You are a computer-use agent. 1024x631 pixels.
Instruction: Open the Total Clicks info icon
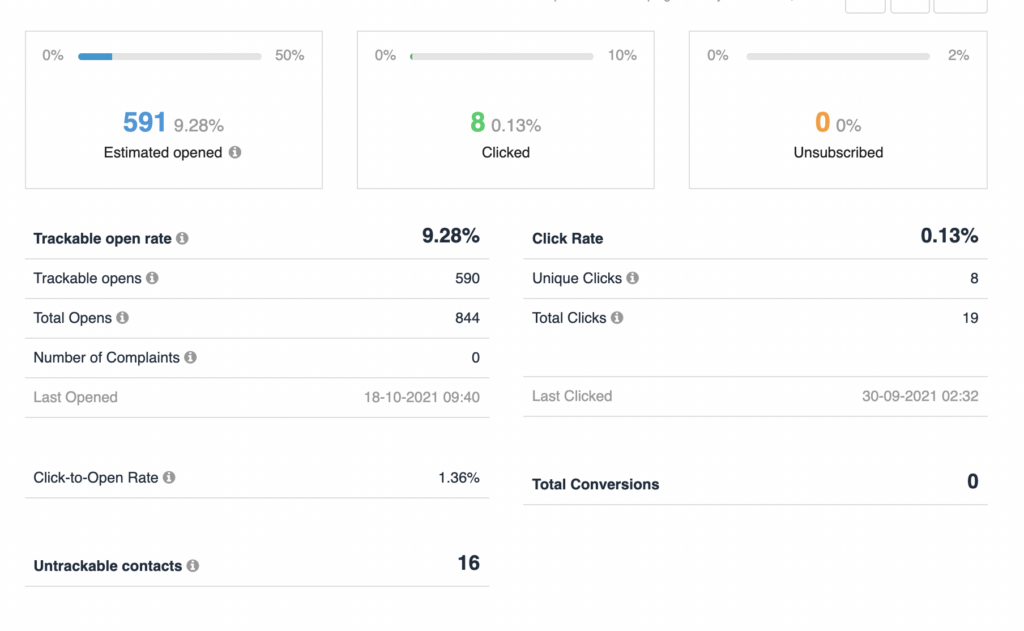(x=617, y=318)
